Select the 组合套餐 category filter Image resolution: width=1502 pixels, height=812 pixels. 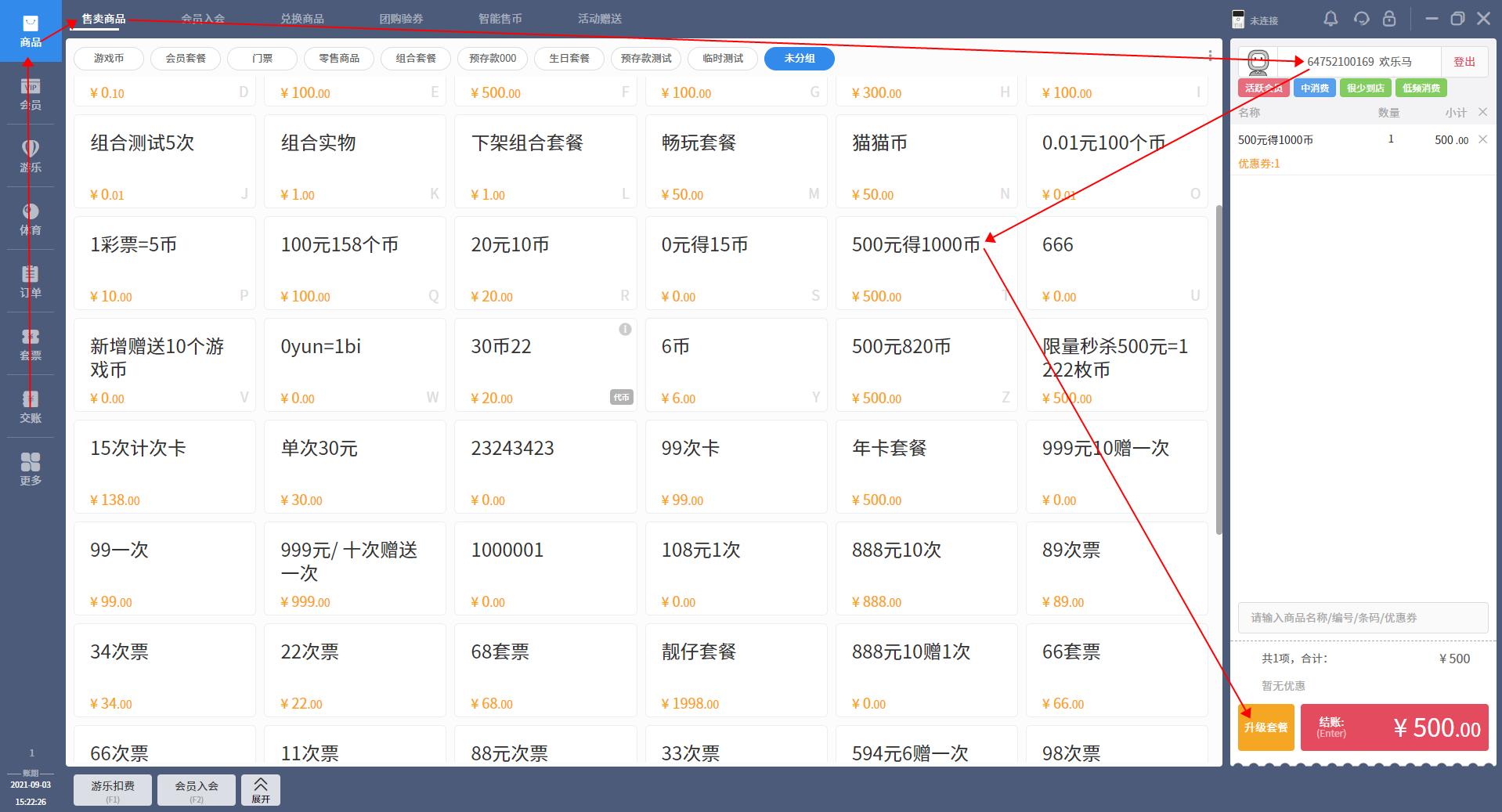416,59
